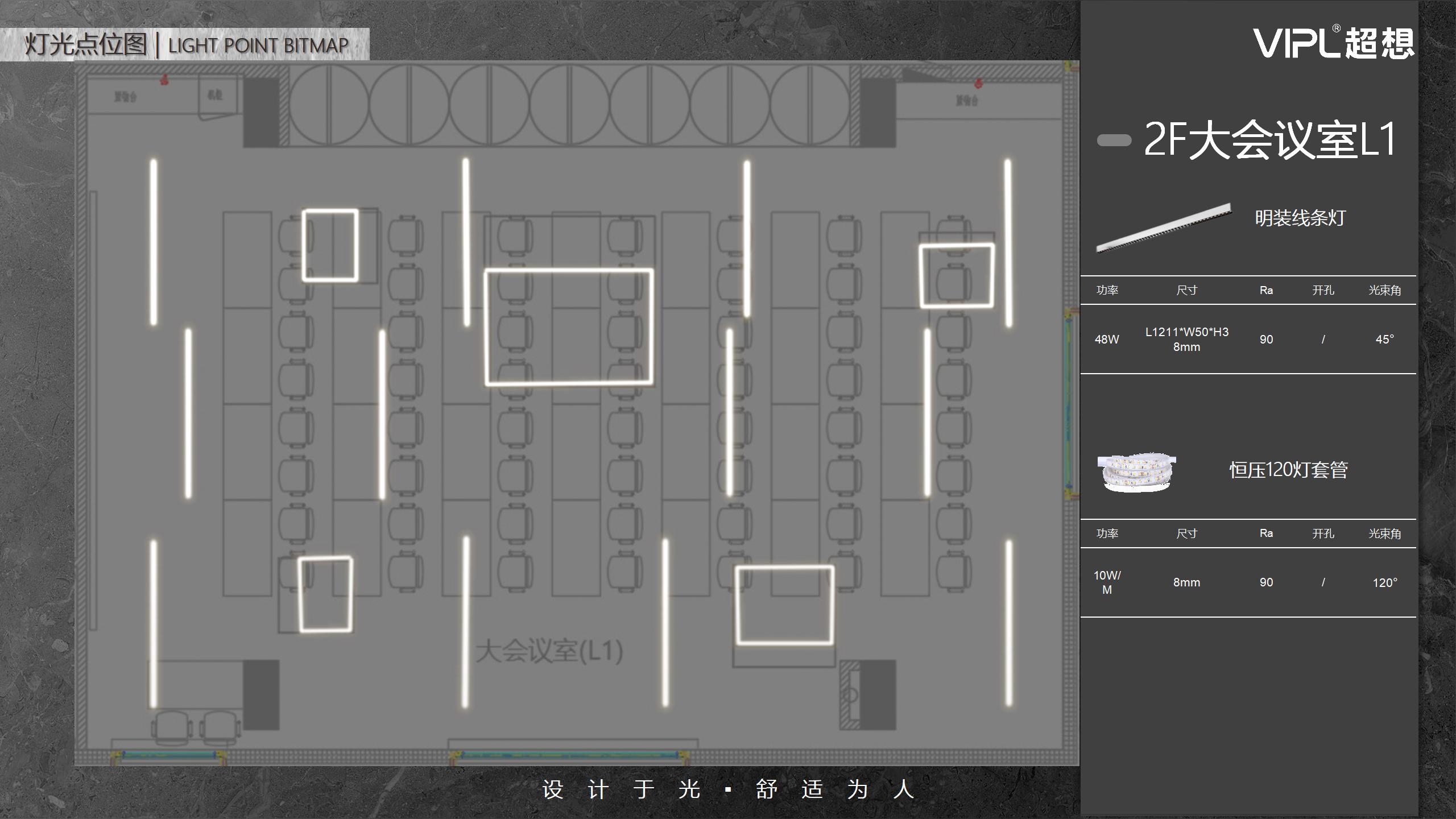Select the surface-mounted linear light product image

tap(1164, 228)
